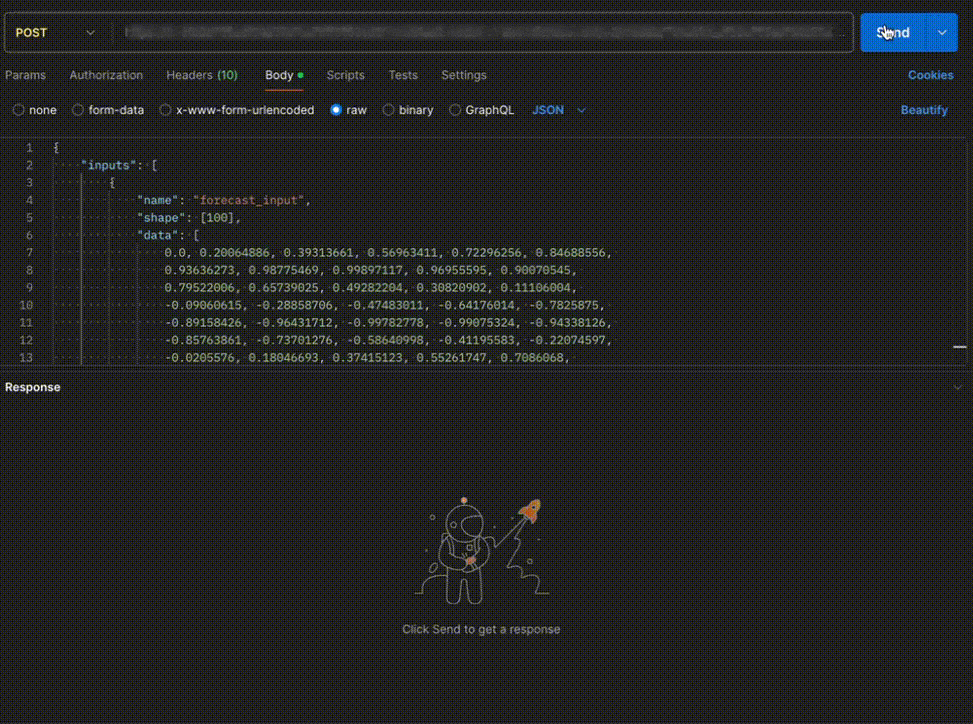Viewport: 973px width, 724px height.
Task: Open the JSON format dropdown
Action: click(558, 110)
